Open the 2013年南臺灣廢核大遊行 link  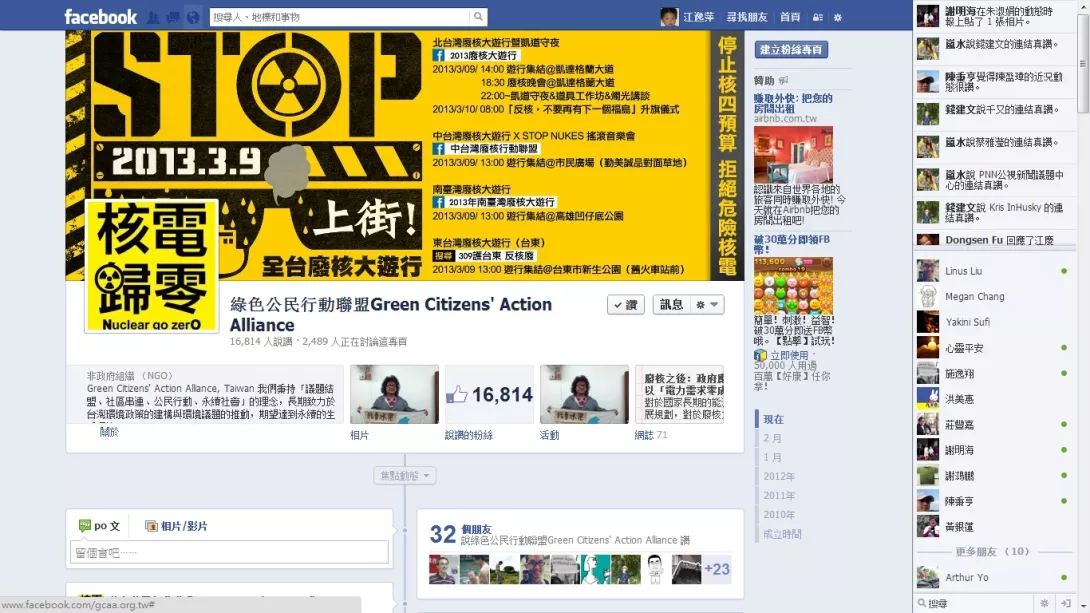pos(495,202)
